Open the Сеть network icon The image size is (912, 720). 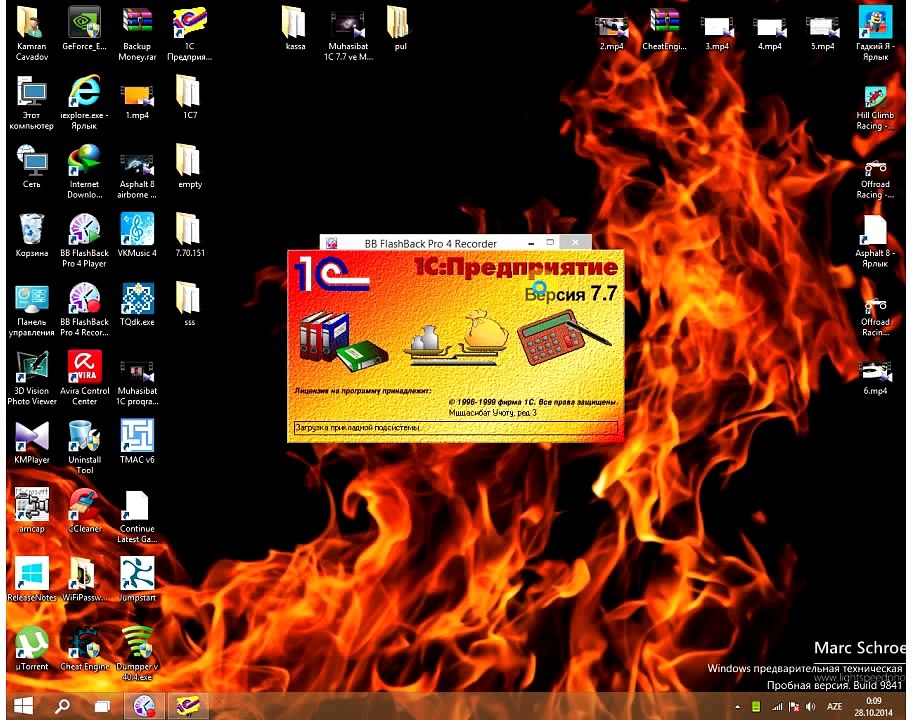(x=31, y=166)
